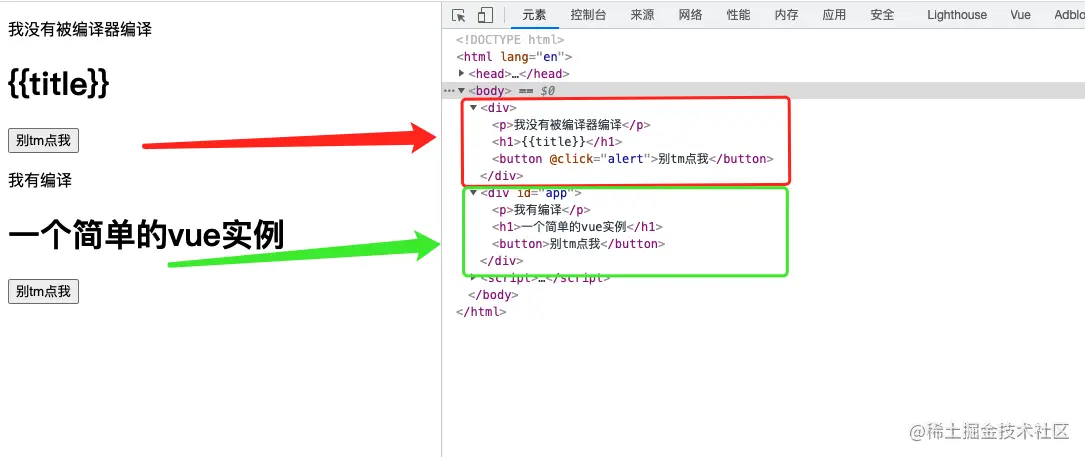
Task: Select the <button>别tm点我</button> line without @click
Action: pos(578,244)
